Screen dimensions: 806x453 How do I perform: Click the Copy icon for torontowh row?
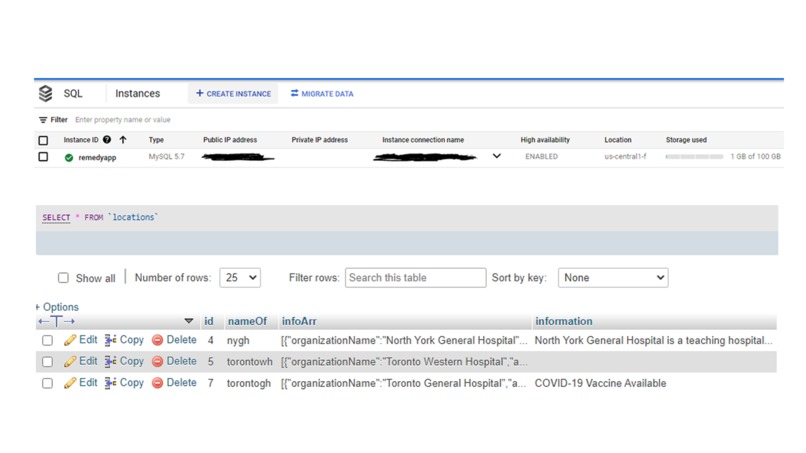111,361
